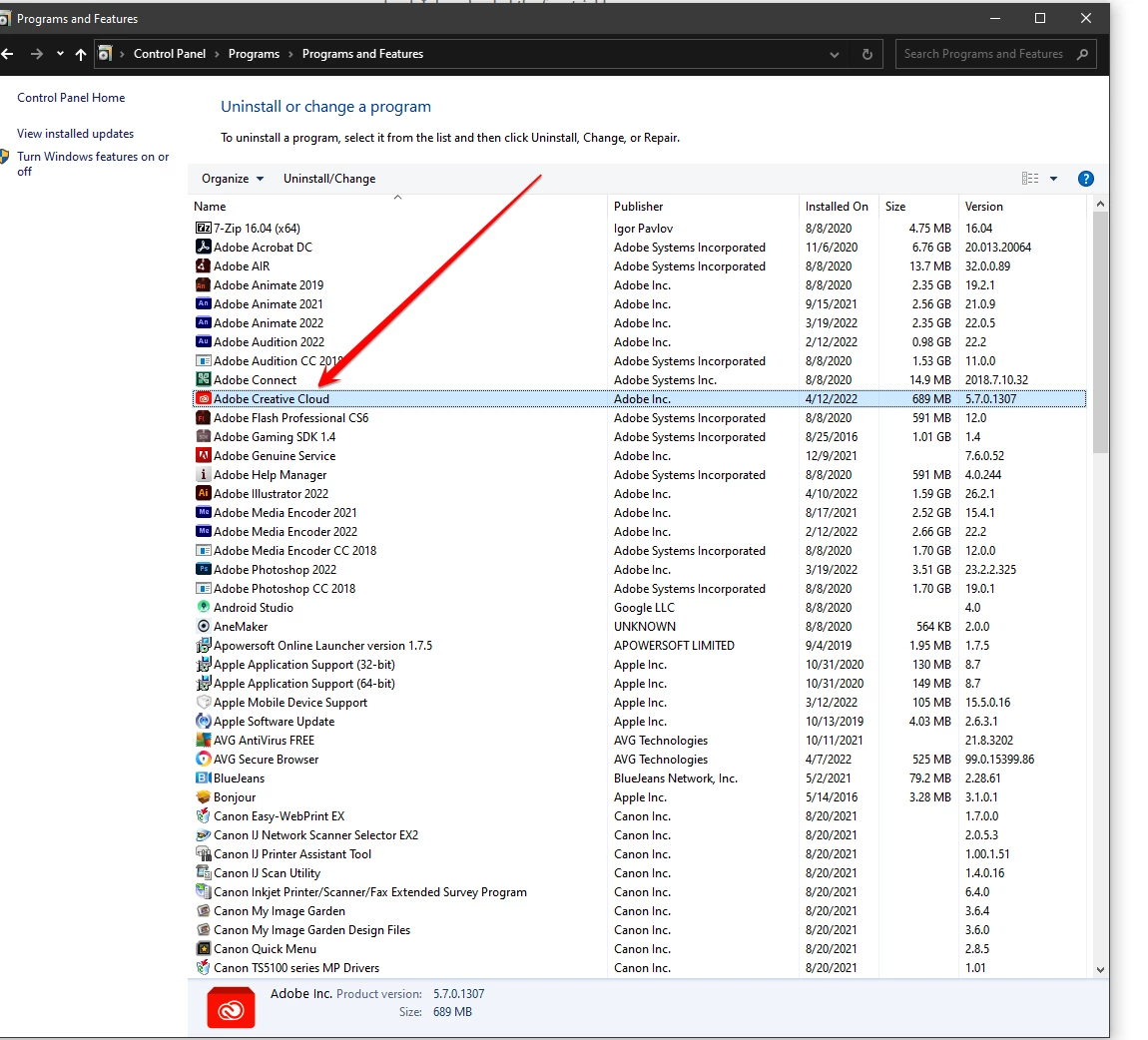Select Apple Mobile Device Support

click(639, 703)
